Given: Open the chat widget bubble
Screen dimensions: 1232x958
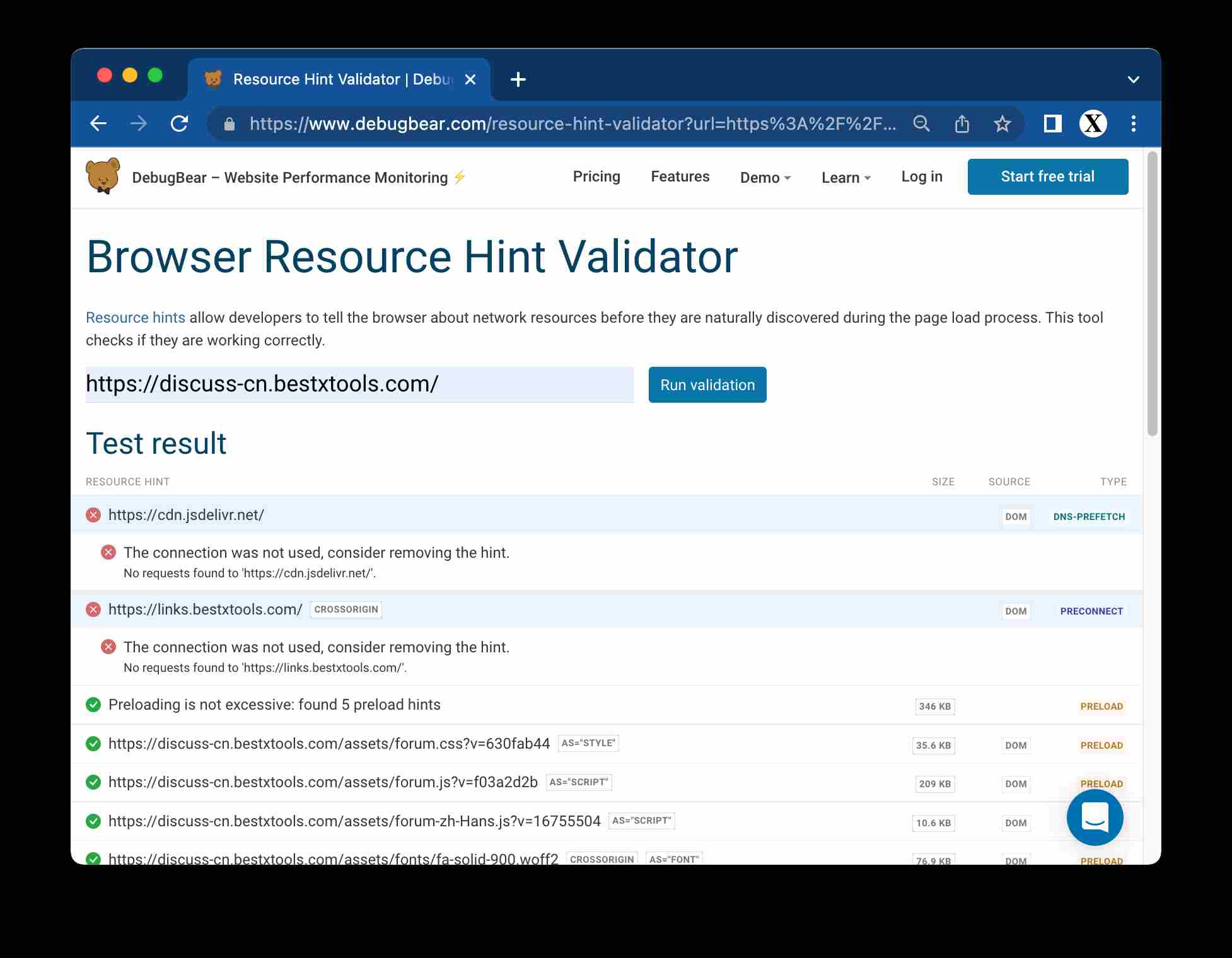Looking at the screenshot, I should [1095, 817].
